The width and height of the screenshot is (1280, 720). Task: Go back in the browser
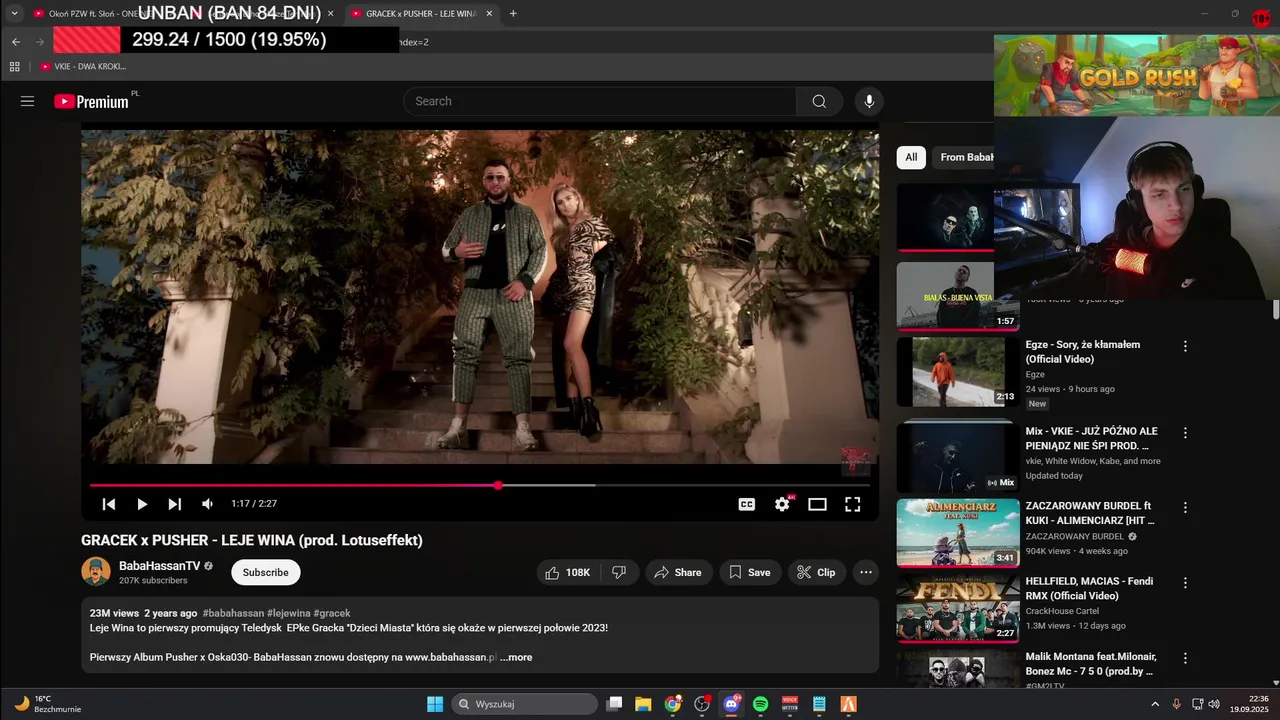(x=16, y=42)
